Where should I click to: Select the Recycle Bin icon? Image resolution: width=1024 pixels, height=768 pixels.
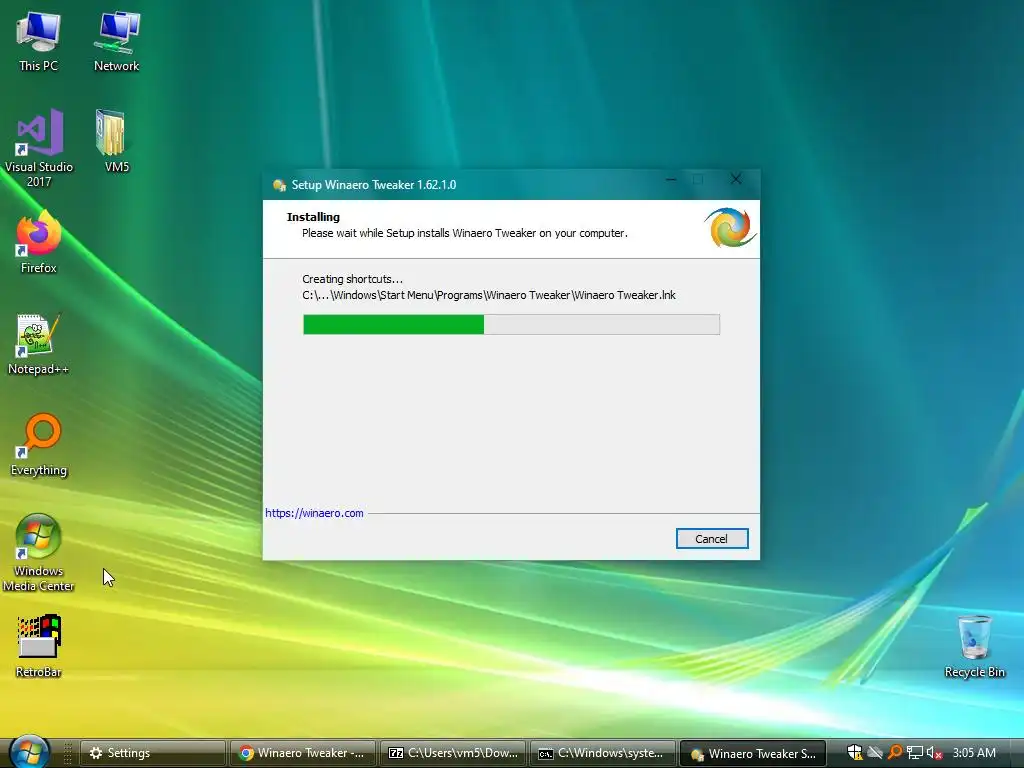click(x=974, y=647)
